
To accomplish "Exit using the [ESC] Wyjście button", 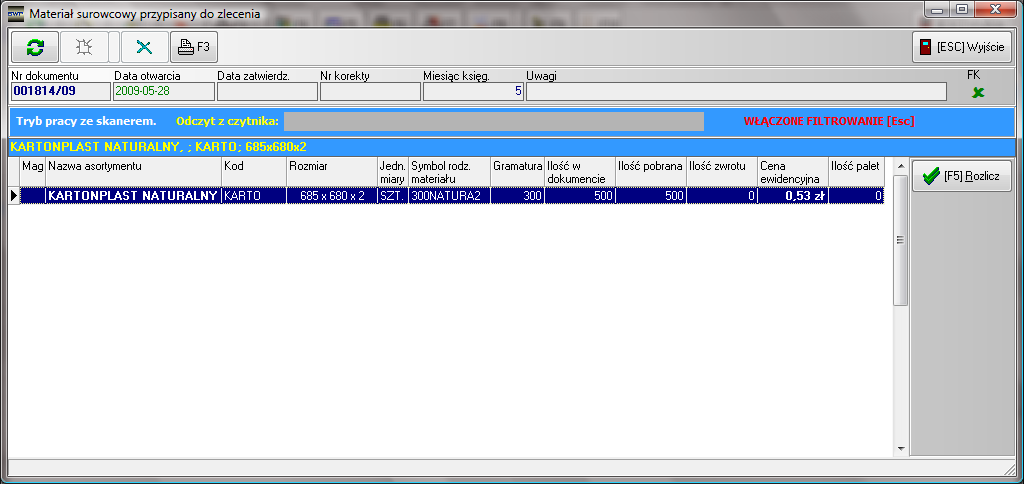I will [x=962, y=47].
